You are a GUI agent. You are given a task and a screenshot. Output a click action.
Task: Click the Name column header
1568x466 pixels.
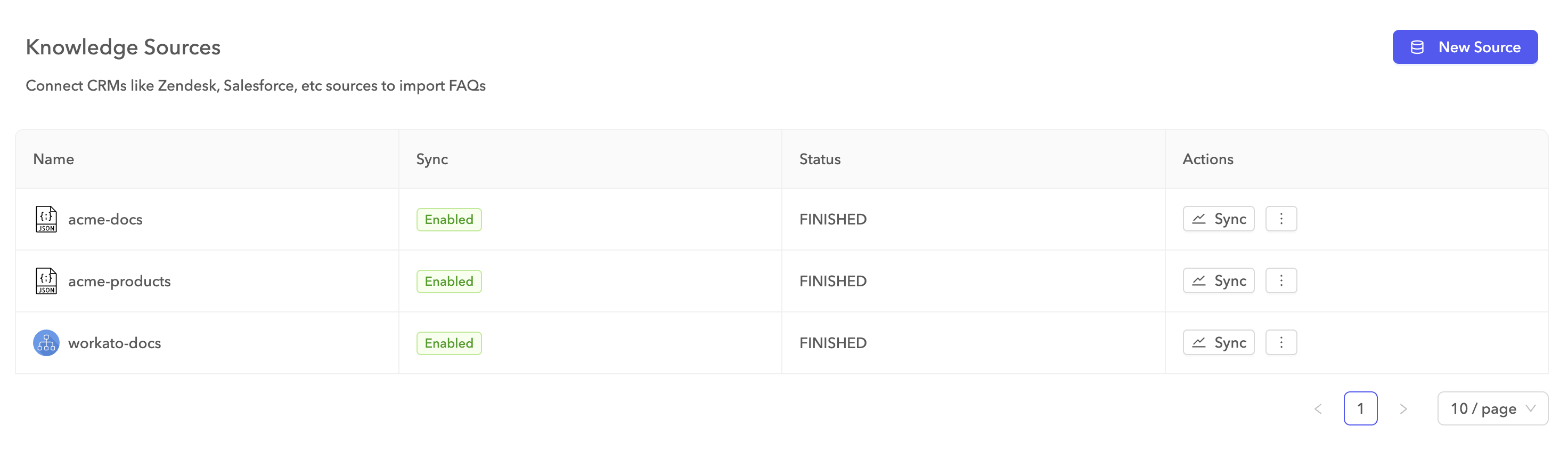54,159
